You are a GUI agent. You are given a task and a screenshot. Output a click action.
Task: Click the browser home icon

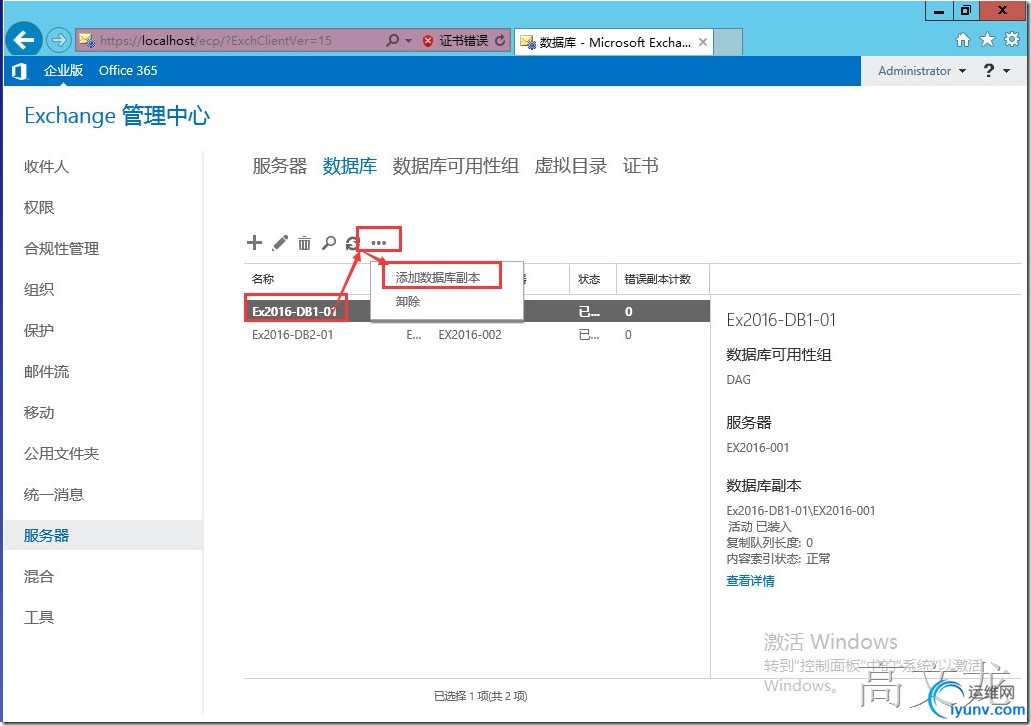point(963,40)
